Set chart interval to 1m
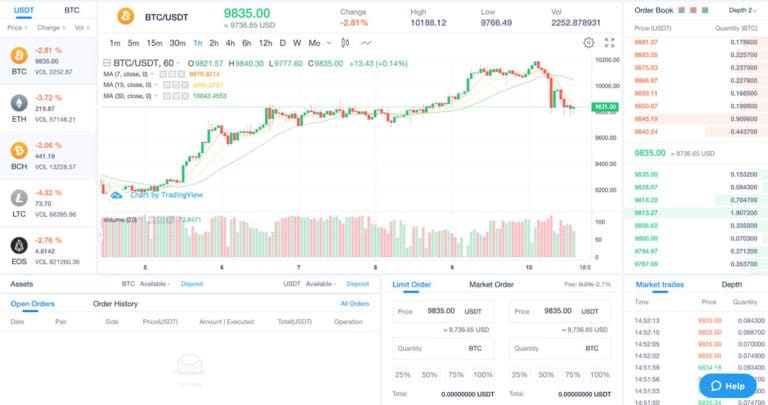The image size is (768, 405). click(115, 43)
